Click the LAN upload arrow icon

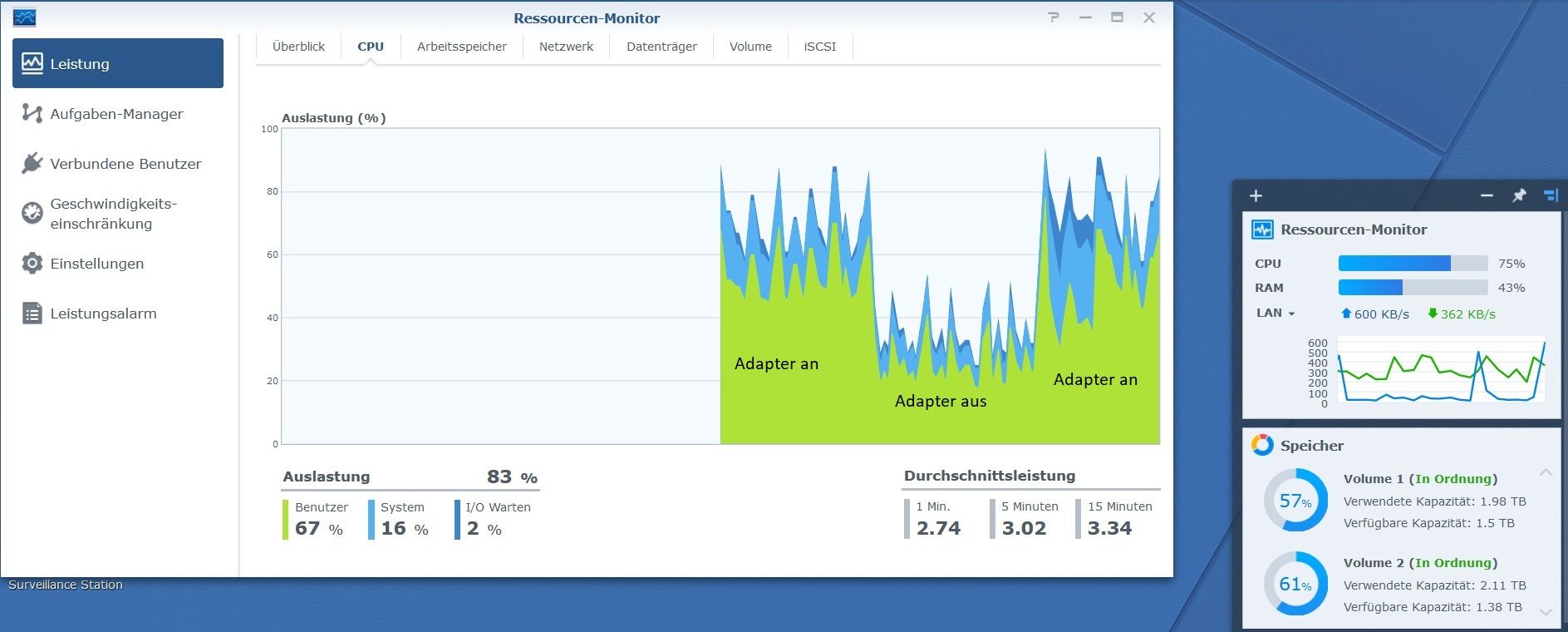(1346, 314)
